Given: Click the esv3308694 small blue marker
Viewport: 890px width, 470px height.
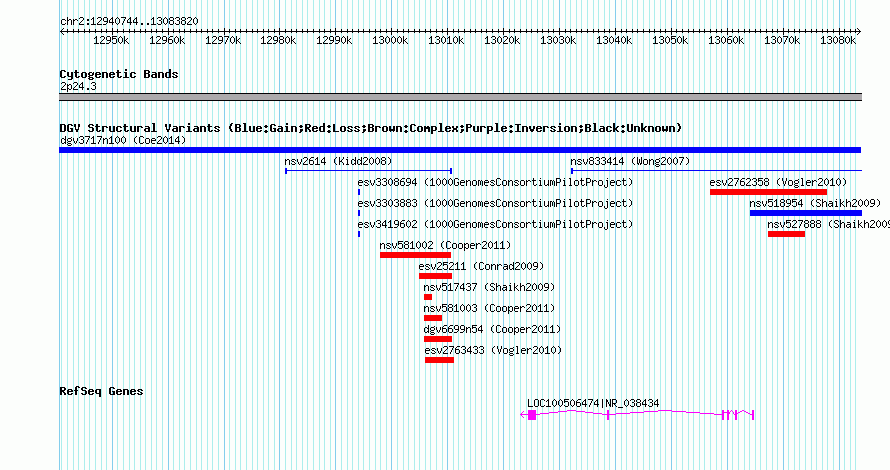Looking at the screenshot, I should click(359, 192).
